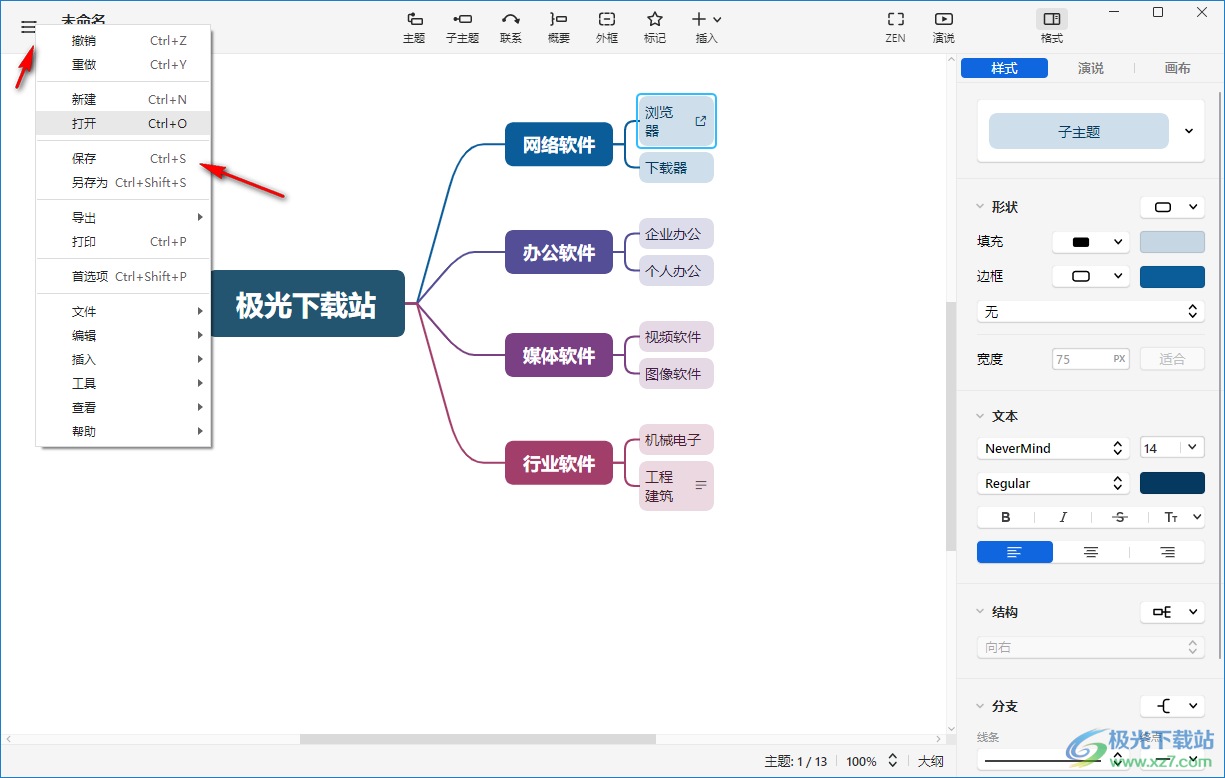Choose 新建 menu entry
Screen dimensions: 1225x778
[x=123, y=100]
